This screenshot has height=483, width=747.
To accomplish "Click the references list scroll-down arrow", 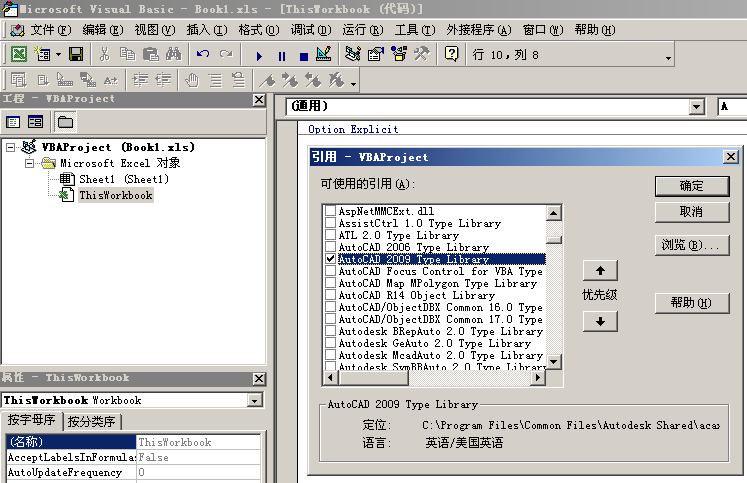I will coord(554,362).
